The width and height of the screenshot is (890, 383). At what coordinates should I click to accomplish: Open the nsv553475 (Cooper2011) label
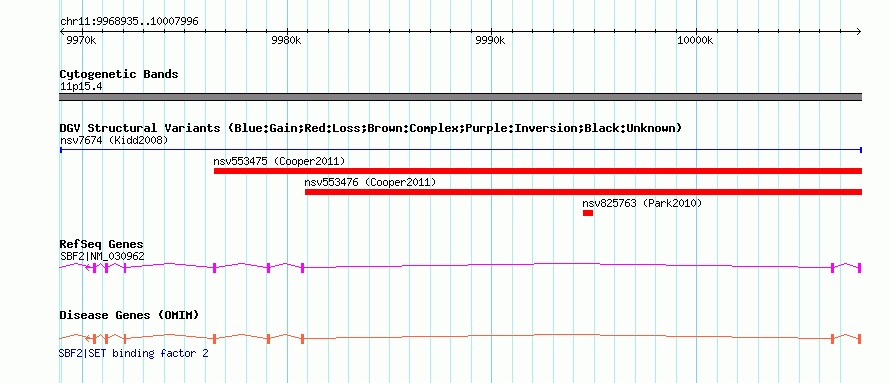[279, 161]
